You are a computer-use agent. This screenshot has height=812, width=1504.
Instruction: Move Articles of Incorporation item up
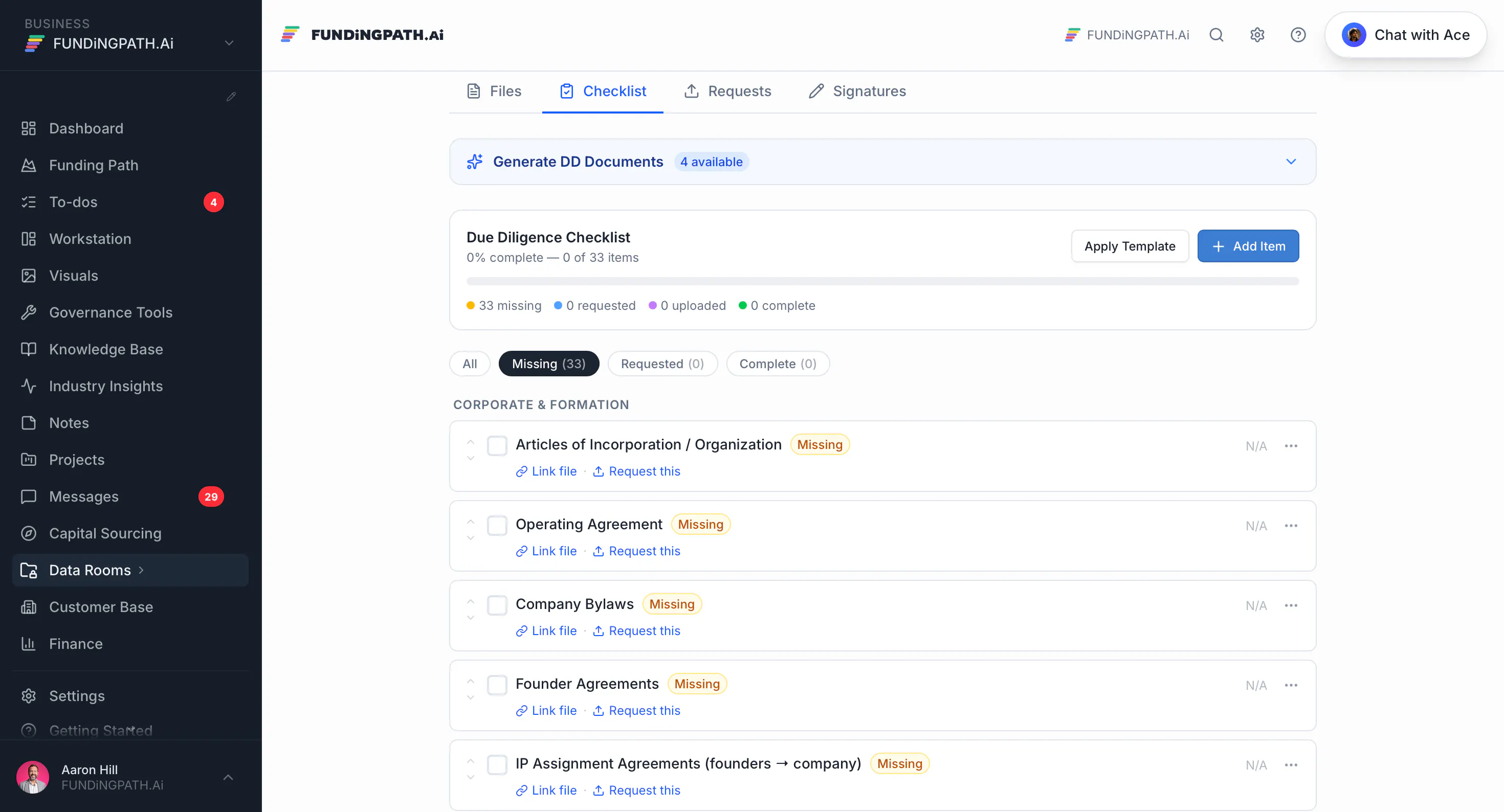pos(471,442)
